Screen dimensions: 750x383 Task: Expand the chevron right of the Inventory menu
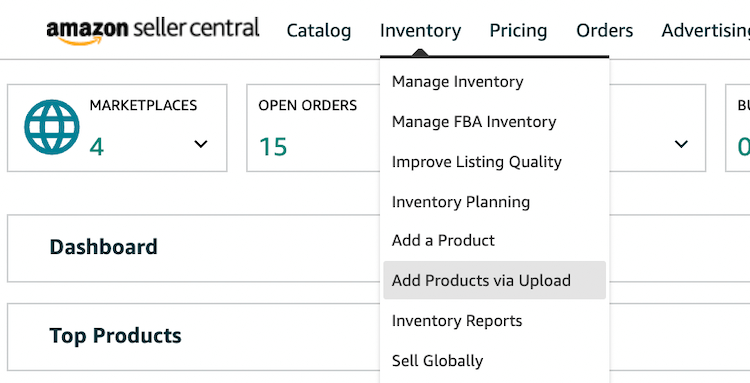[681, 143]
